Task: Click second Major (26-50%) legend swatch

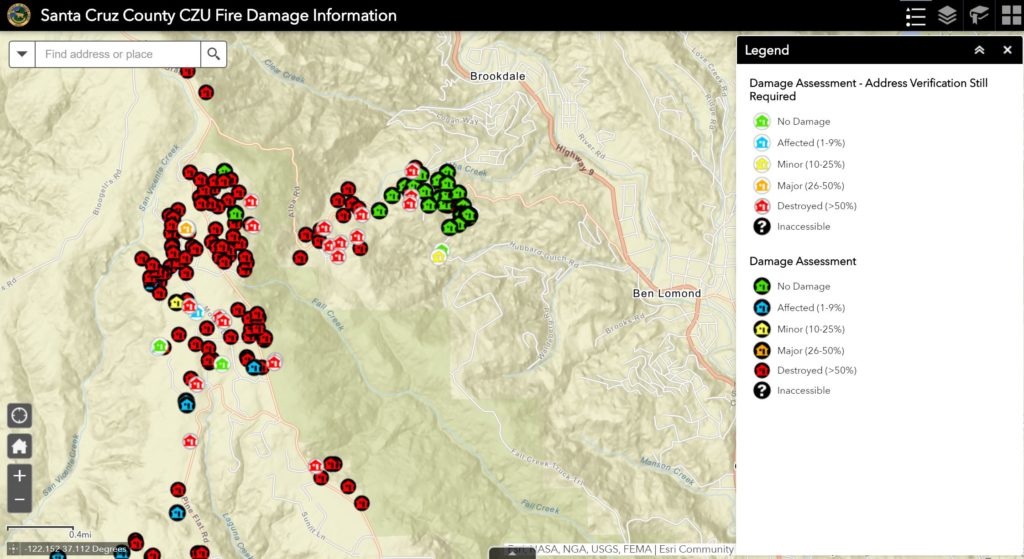Action: click(x=761, y=351)
